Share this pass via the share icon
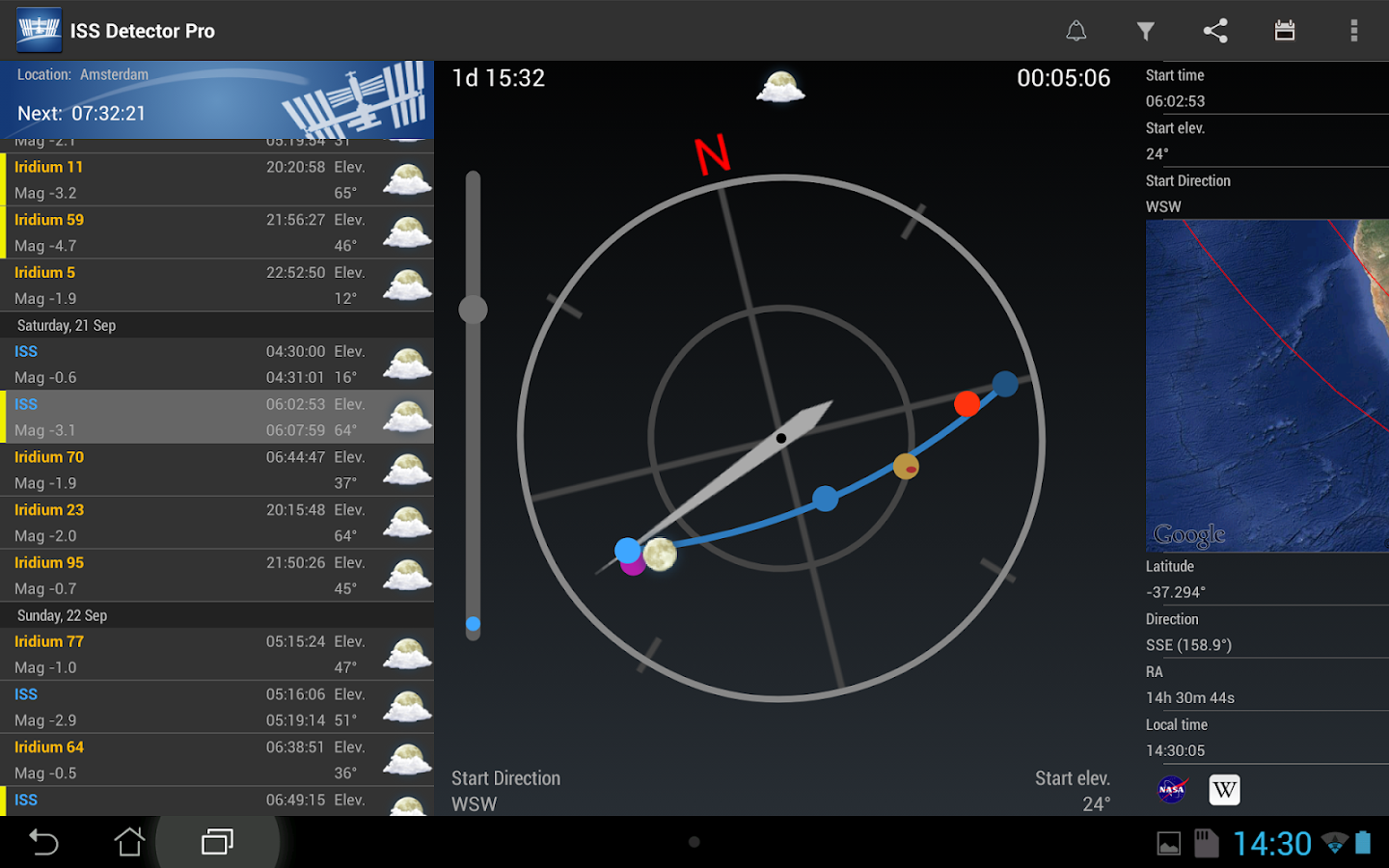The width and height of the screenshot is (1389, 868). pyautogui.click(x=1215, y=30)
